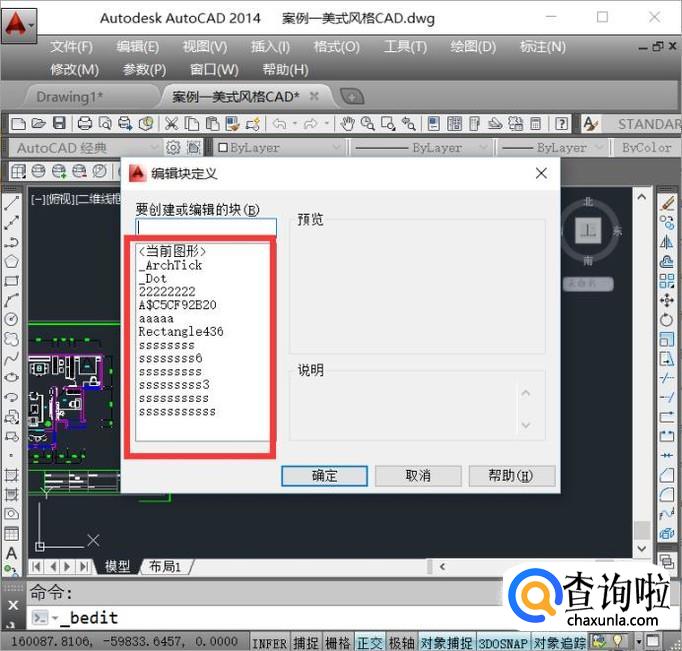Select block A$C5CF92B20 in the list
682x651 pixels.
(x=177, y=305)
